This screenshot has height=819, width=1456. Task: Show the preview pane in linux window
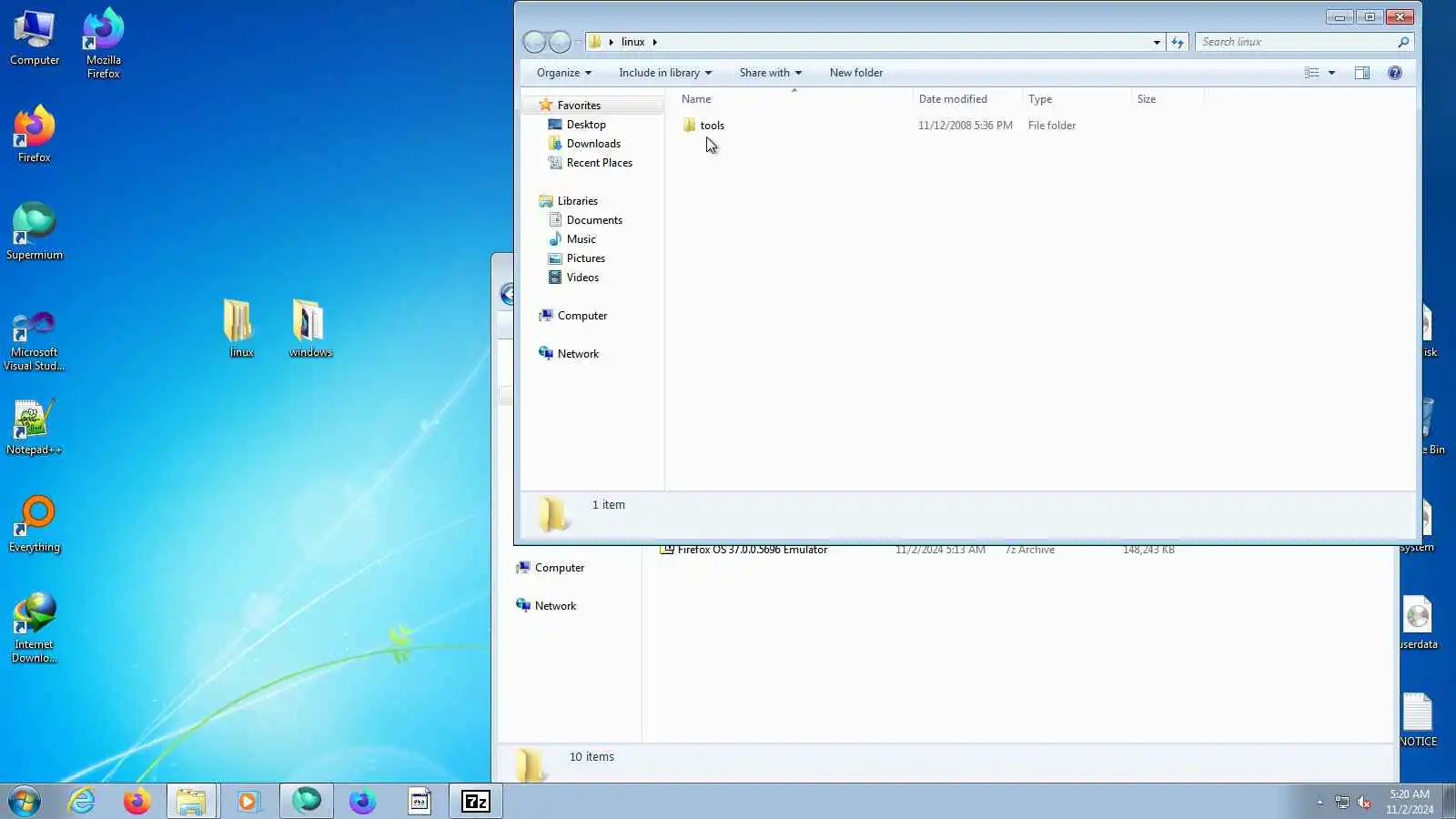[x=1362, y=73]
